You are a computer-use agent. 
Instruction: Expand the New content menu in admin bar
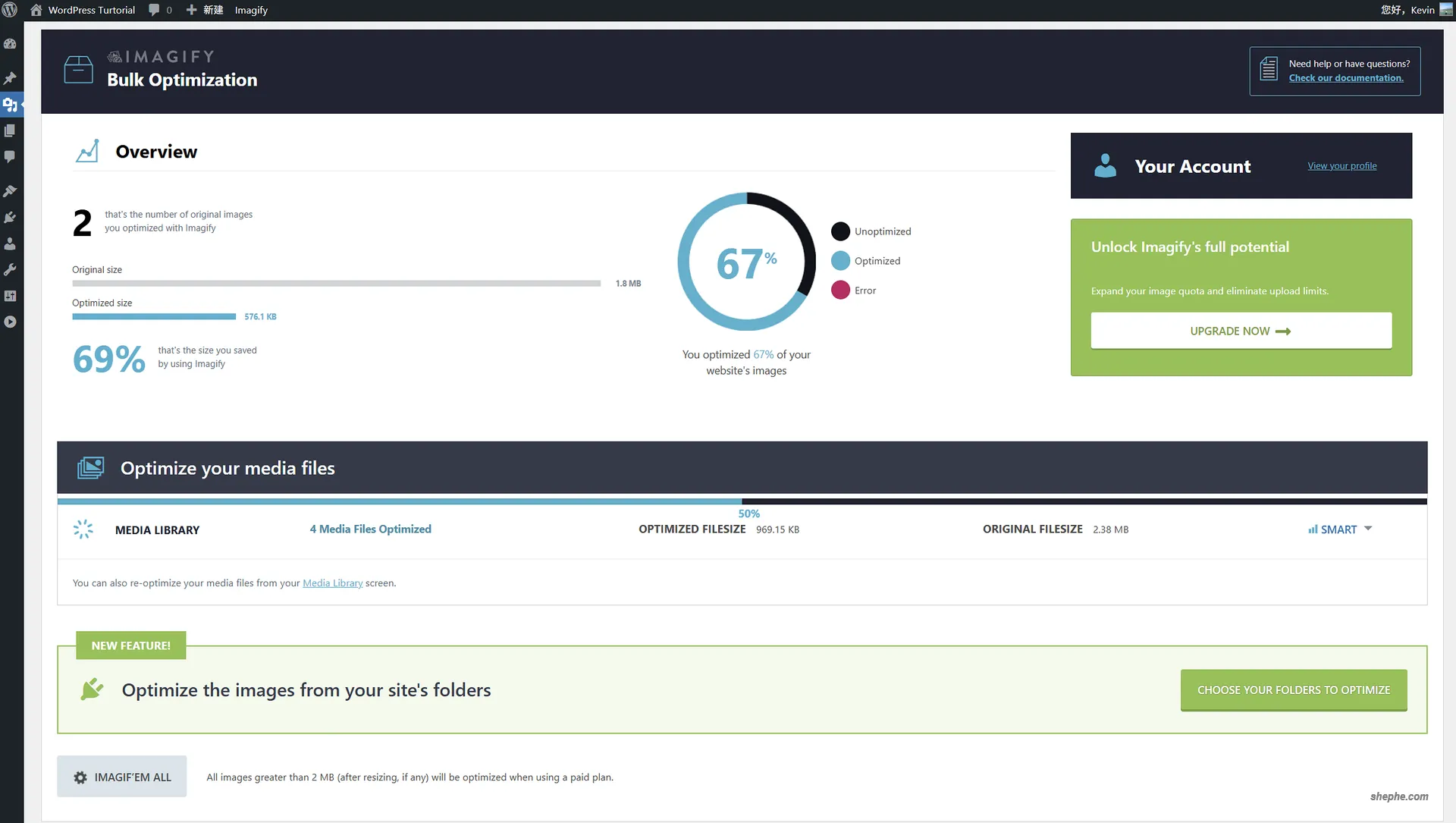[x=203, y=10]
